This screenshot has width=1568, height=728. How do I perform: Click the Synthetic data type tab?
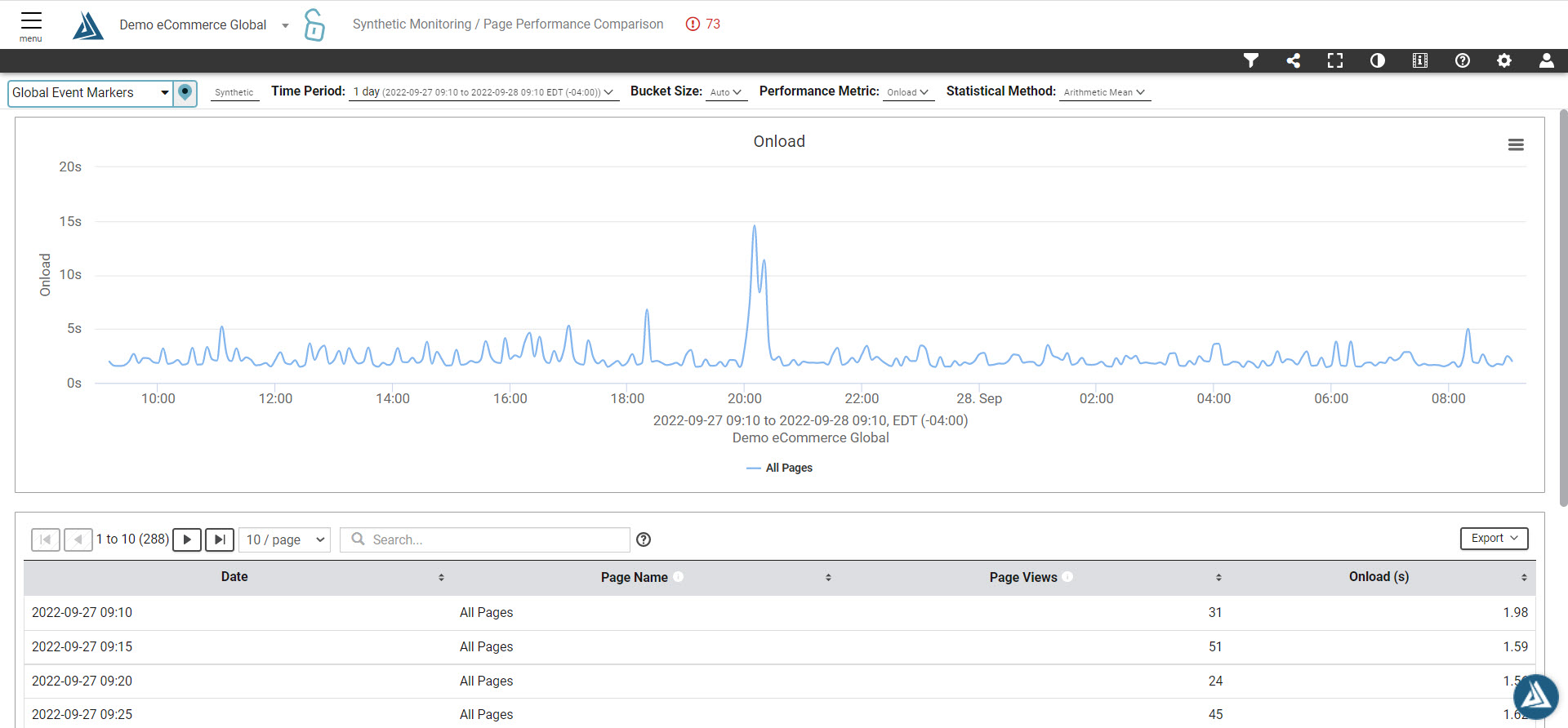pyautogui.click(x=234, y=92)
